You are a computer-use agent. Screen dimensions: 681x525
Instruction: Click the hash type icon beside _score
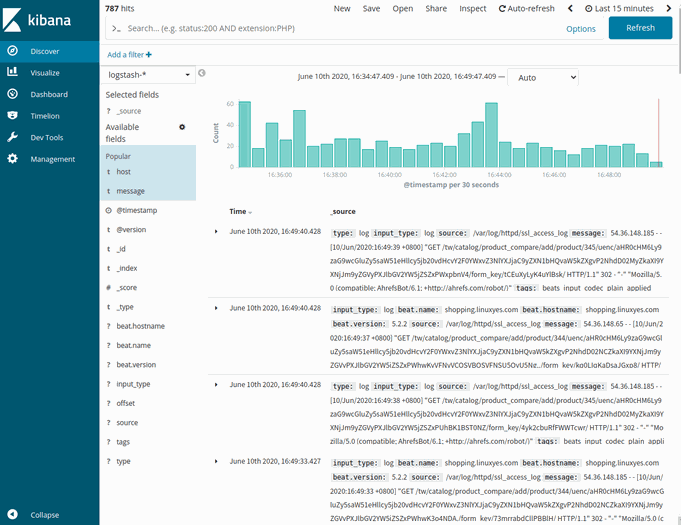click(109, 287)
